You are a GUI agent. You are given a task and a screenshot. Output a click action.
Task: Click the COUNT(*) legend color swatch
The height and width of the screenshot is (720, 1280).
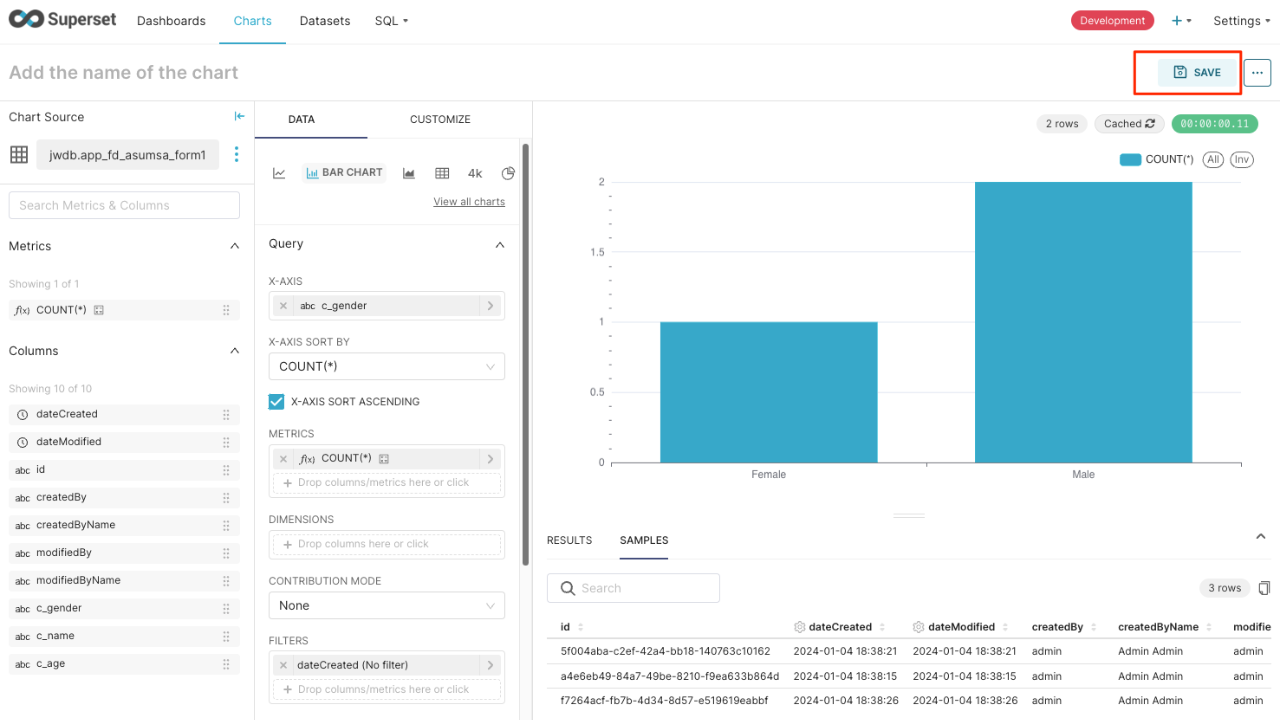(1130, 160)
